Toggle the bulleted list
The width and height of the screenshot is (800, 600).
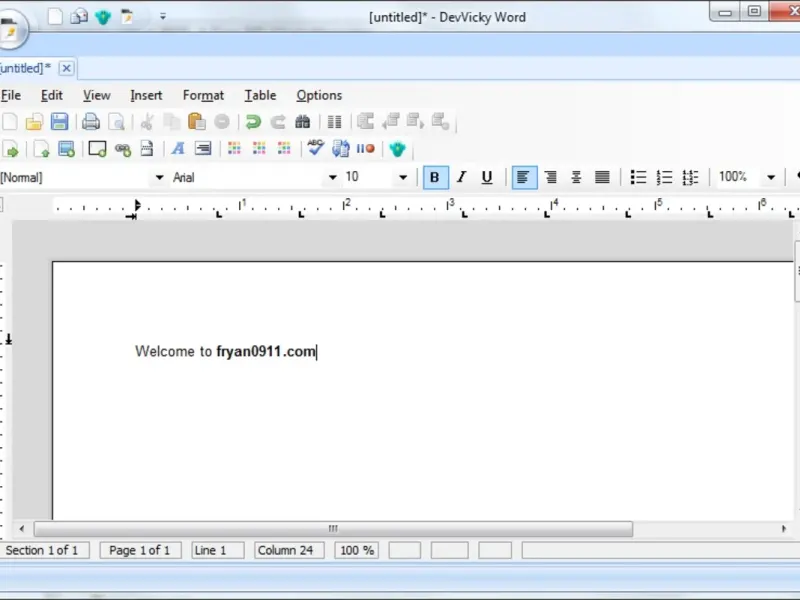click(638, 177)
